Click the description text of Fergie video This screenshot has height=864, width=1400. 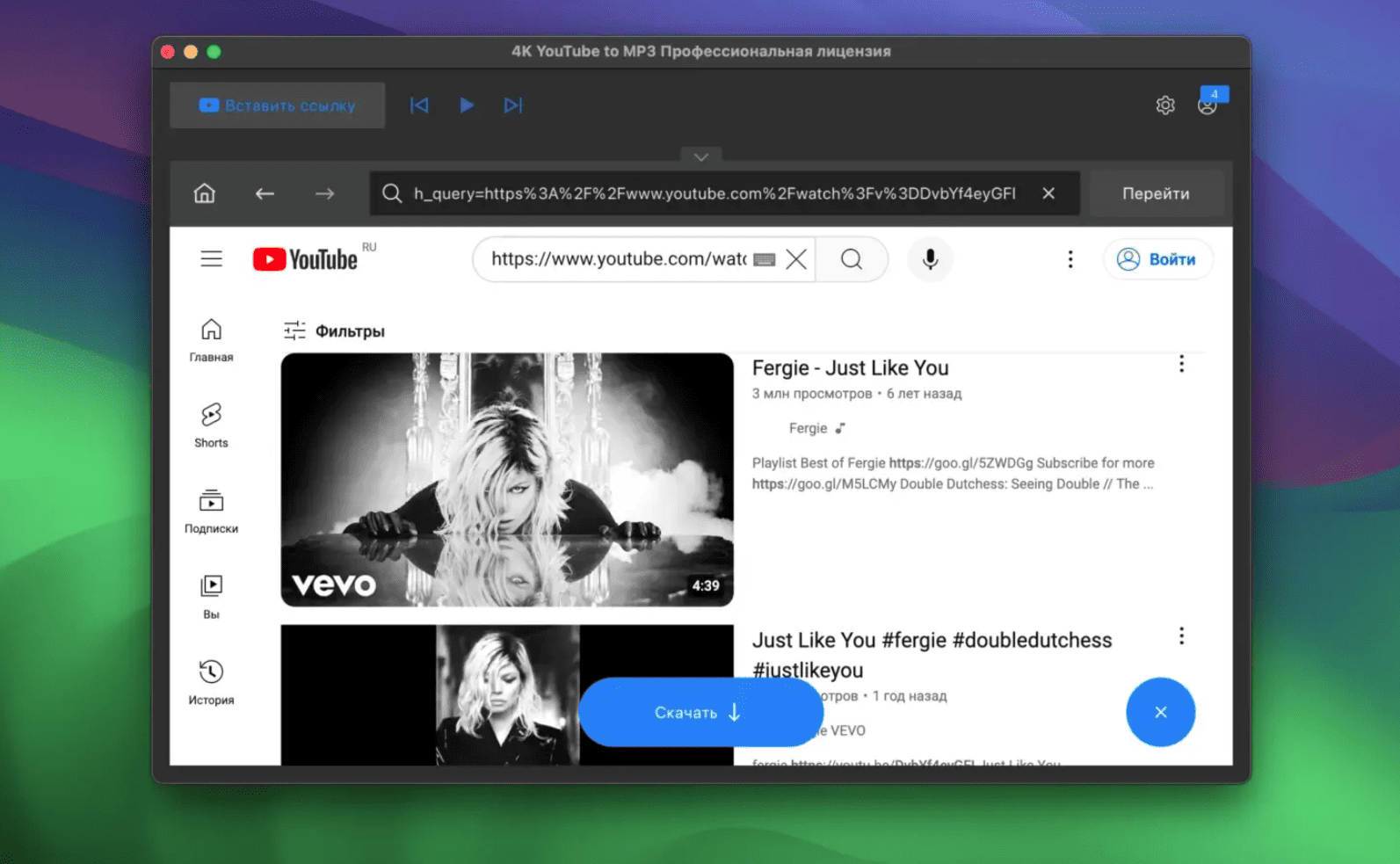(x=953, y=474)
